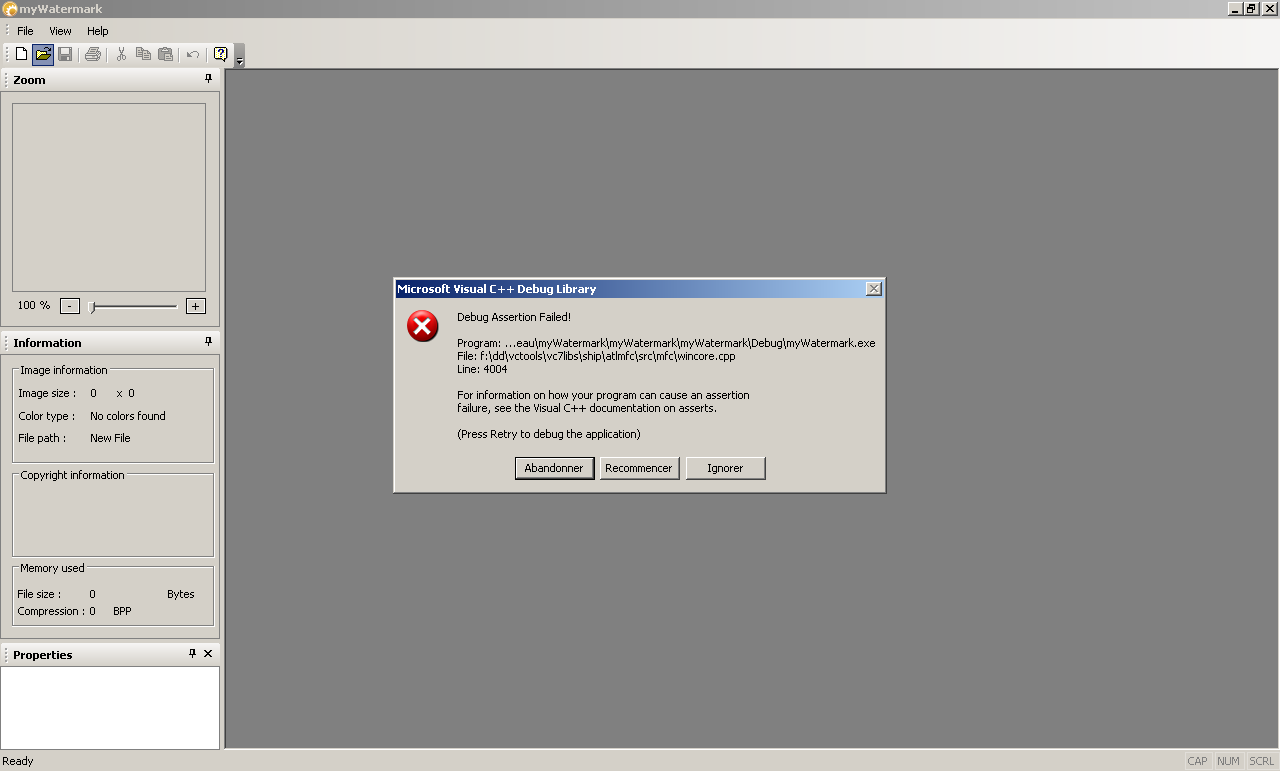Click the 'Debug Assertion Failed!' text

coord(514,317)
